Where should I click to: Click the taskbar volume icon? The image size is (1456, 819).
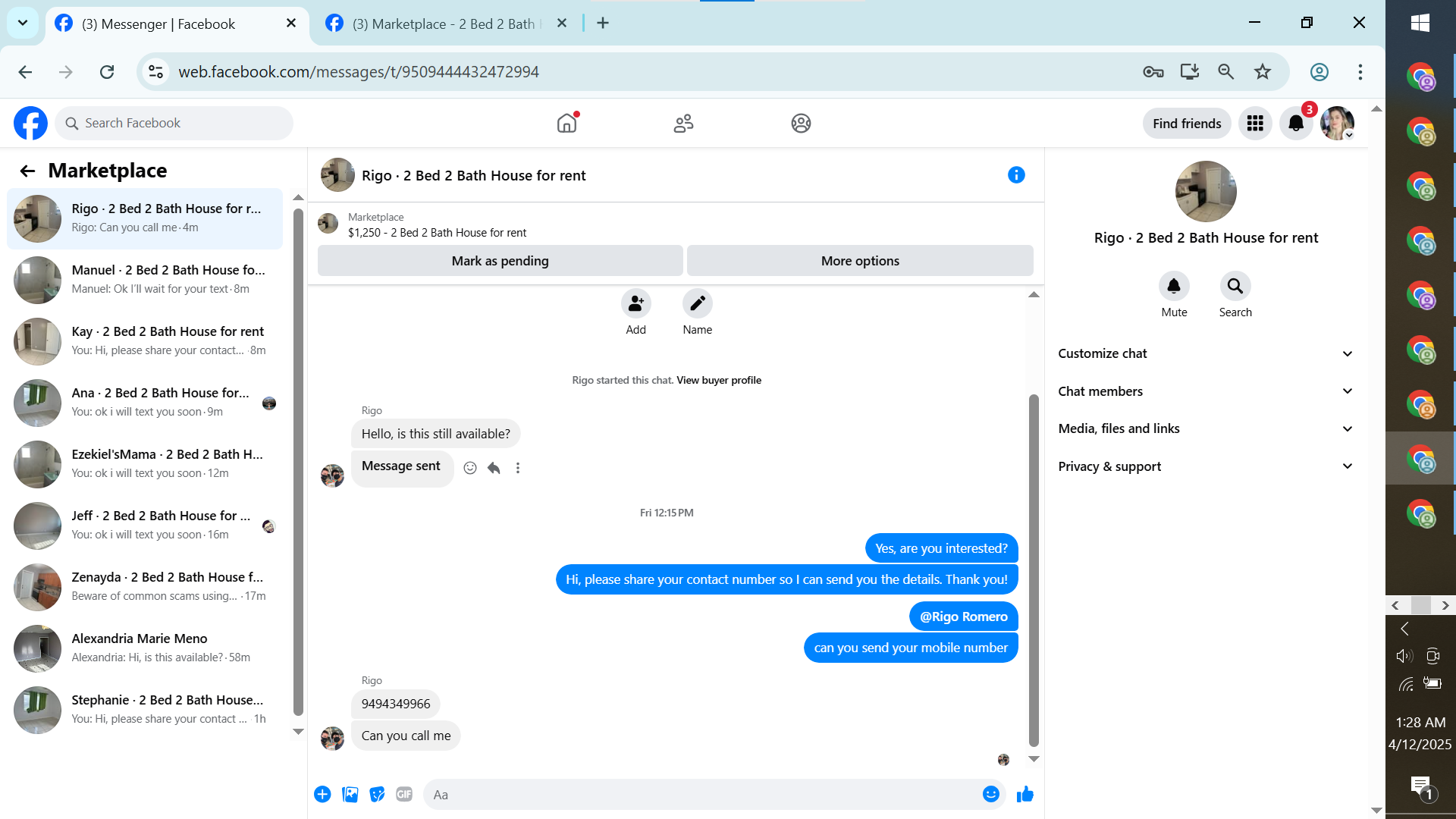[x=1404, y=656]
